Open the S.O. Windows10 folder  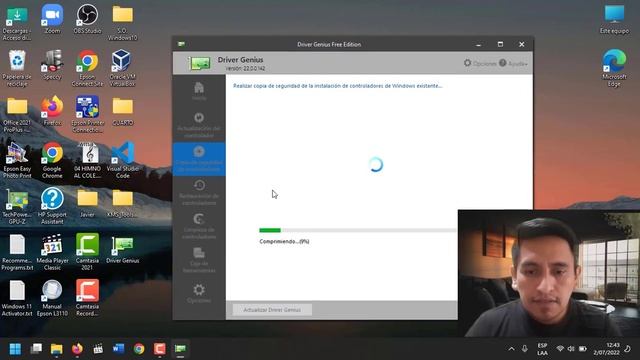(x=122, y=23)
